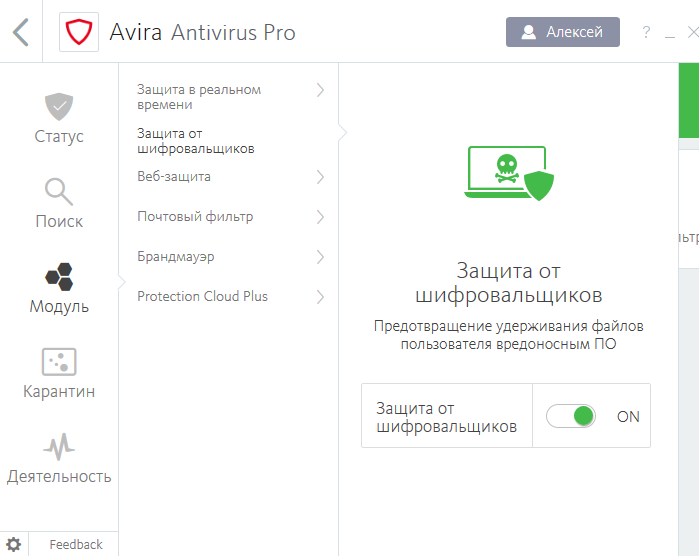Open the Поиск magnifier icon

click(x=59, y=192)
